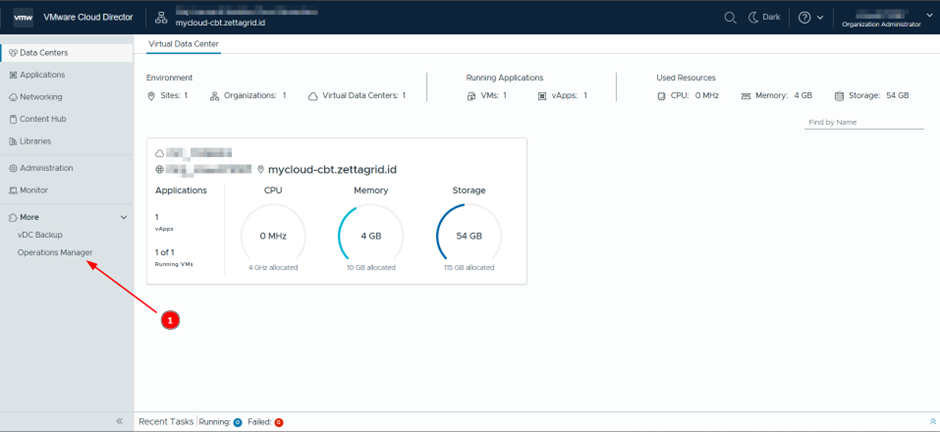The width and height of the screenshot is (940, 432).
Task: Click the Failed tasks count badge
Action: tap(279, 422)
